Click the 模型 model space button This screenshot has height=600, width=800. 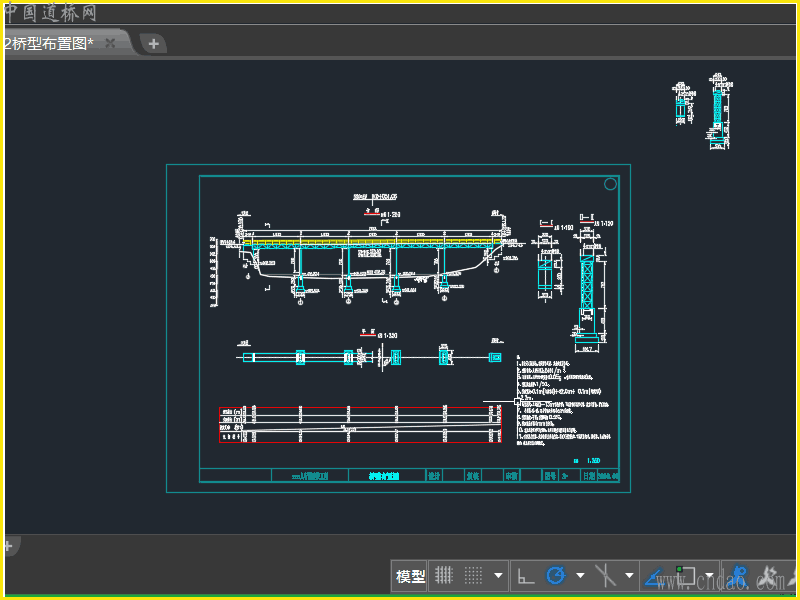point(410,576)
